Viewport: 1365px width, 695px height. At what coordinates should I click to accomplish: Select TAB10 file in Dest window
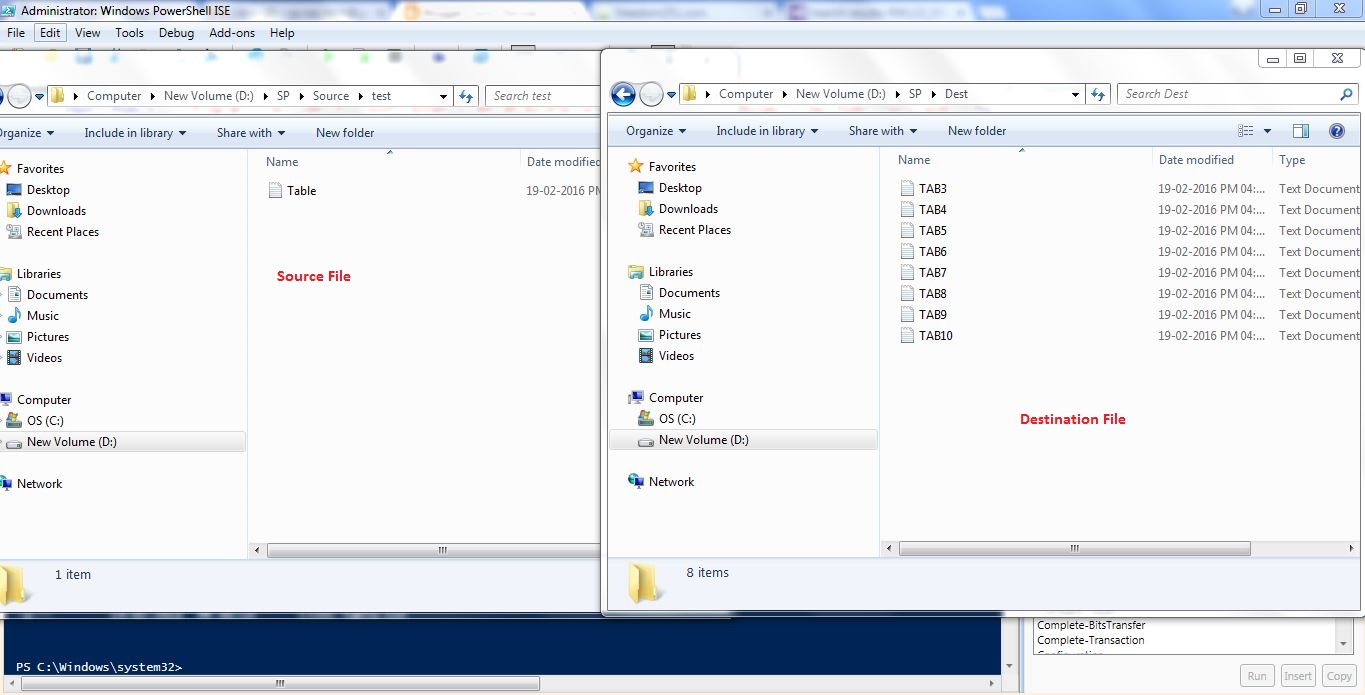pos(926,336)
